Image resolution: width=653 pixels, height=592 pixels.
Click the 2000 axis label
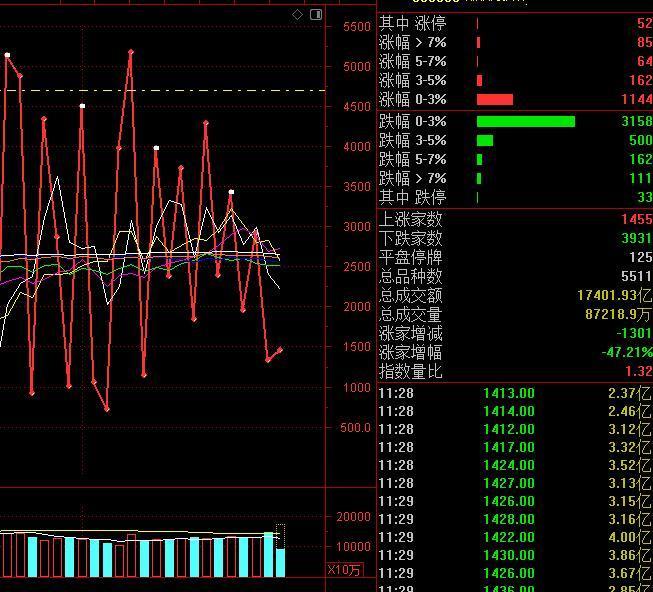(357, 307)
